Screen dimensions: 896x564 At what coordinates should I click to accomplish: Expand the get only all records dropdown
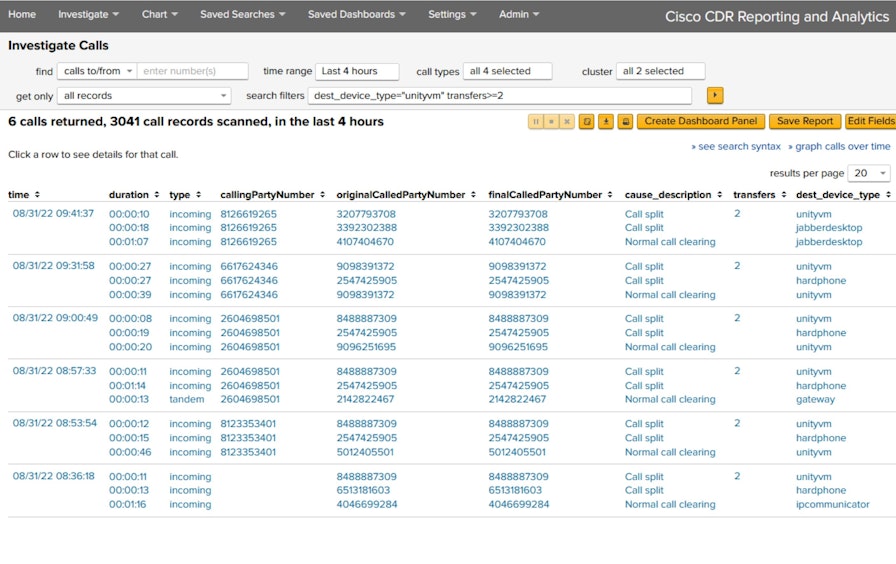coord(143,96)
